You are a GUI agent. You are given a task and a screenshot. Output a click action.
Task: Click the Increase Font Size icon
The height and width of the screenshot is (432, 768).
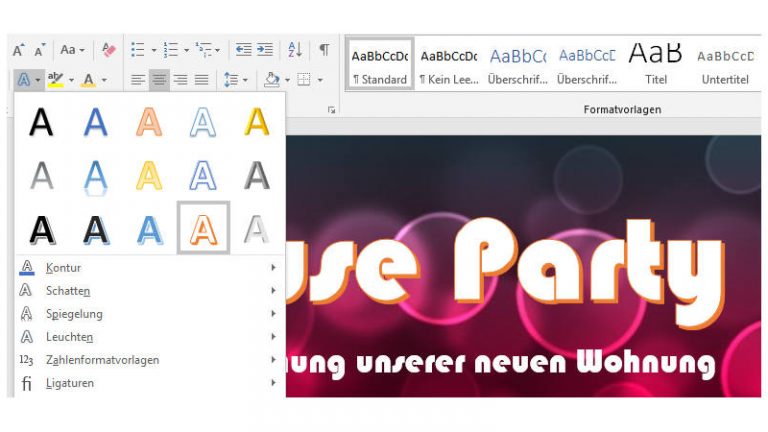[x=19, y=49]
